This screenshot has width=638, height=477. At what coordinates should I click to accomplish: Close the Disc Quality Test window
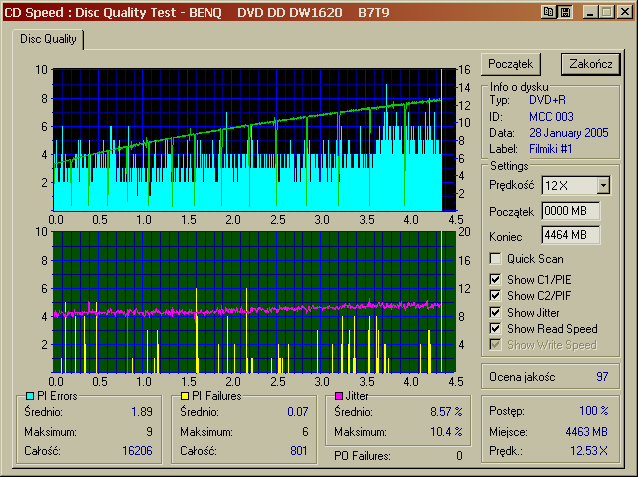(x=624, y=12)
